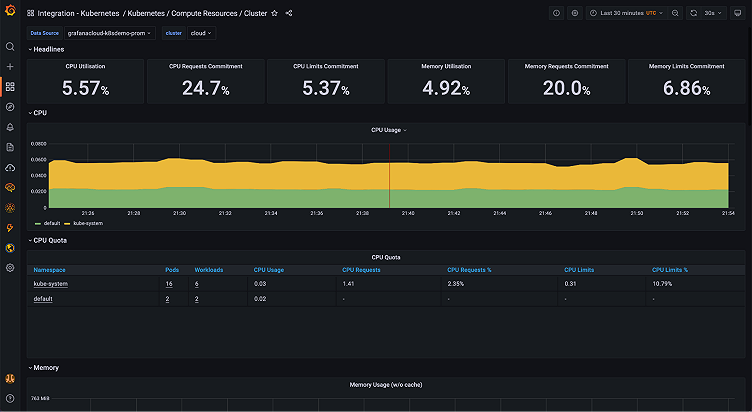The image size is (752, 412).
Task: Open the CPU Usage panel title menu
Action: (x=388, y=130)
